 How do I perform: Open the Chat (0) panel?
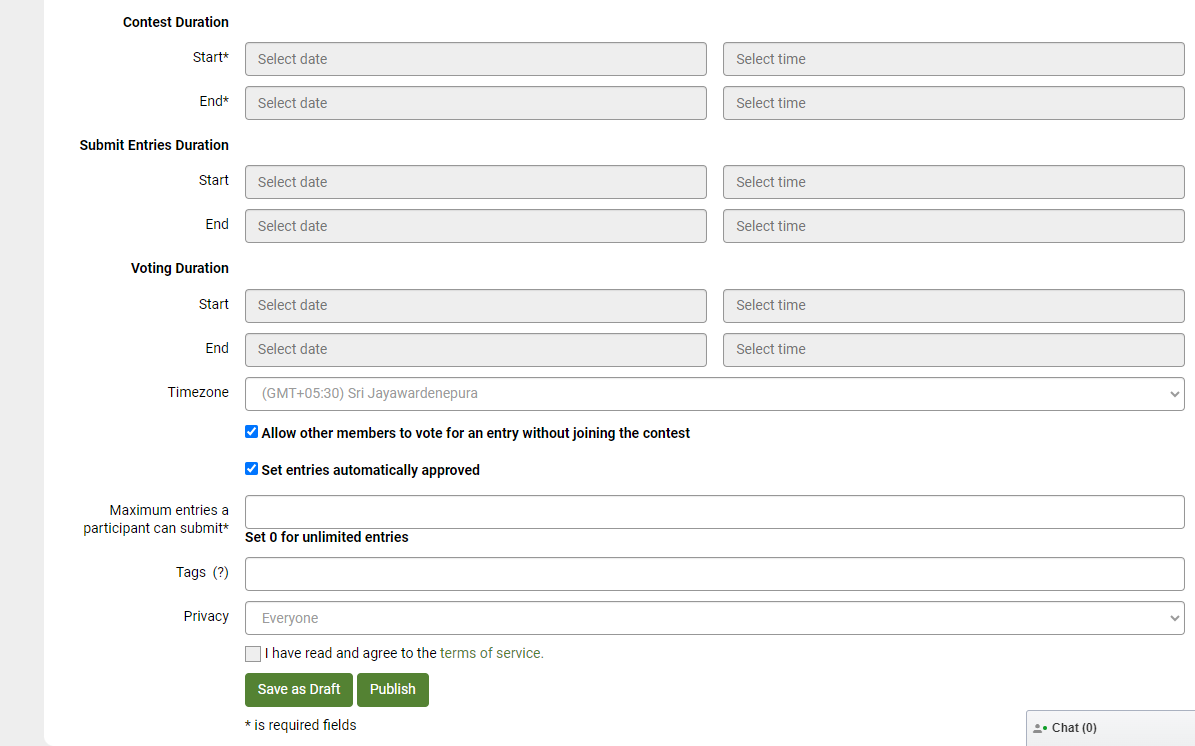[x=1073, y=728]
